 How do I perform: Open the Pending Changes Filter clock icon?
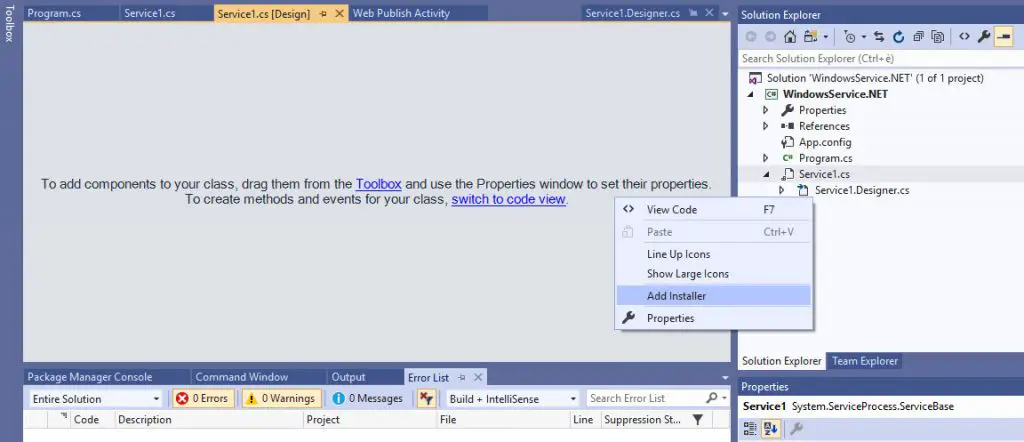pyautogui.click(x=850, y=37)
